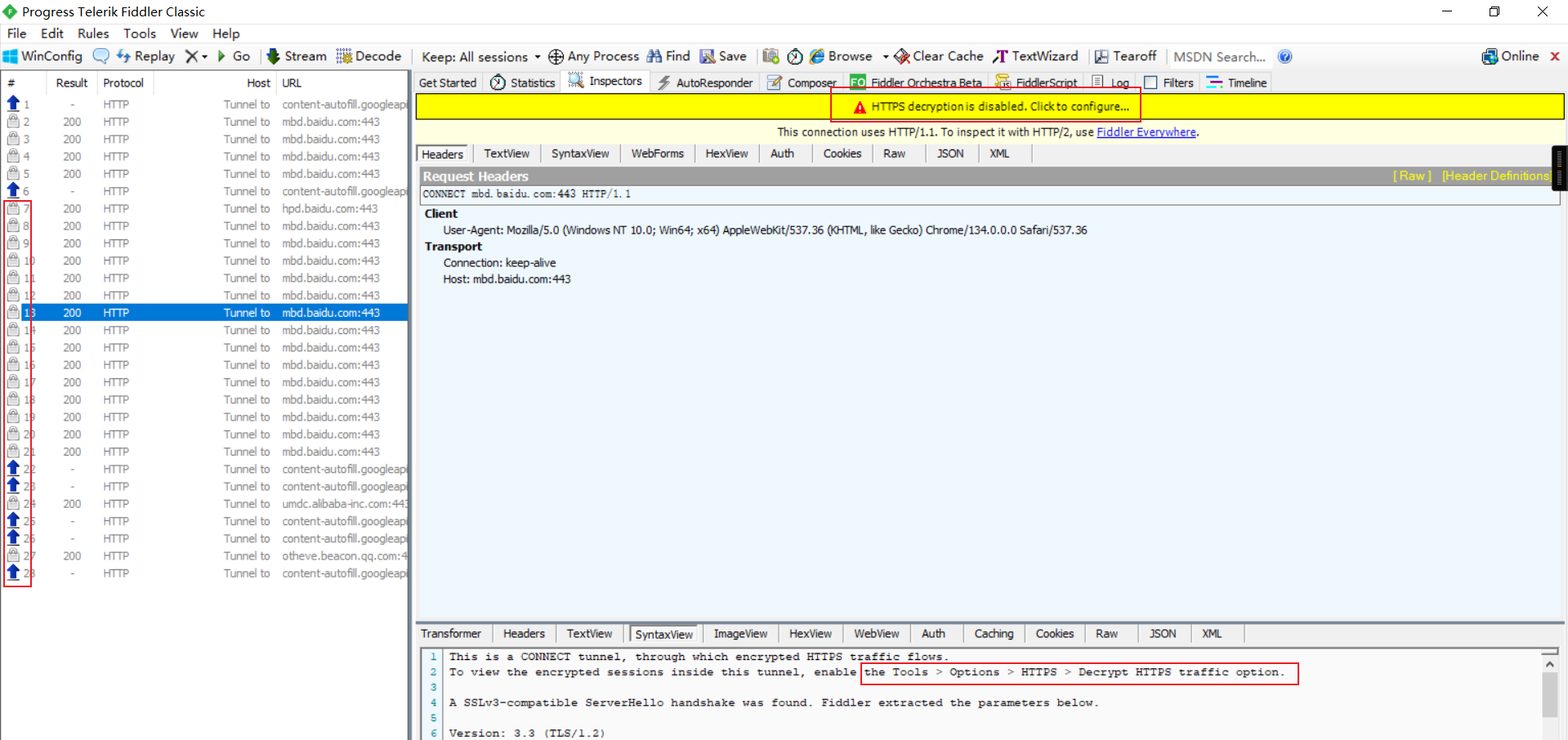This screenshot has height=740, width=1568.
Task: Open the response WebView tab
Action: 877,634
